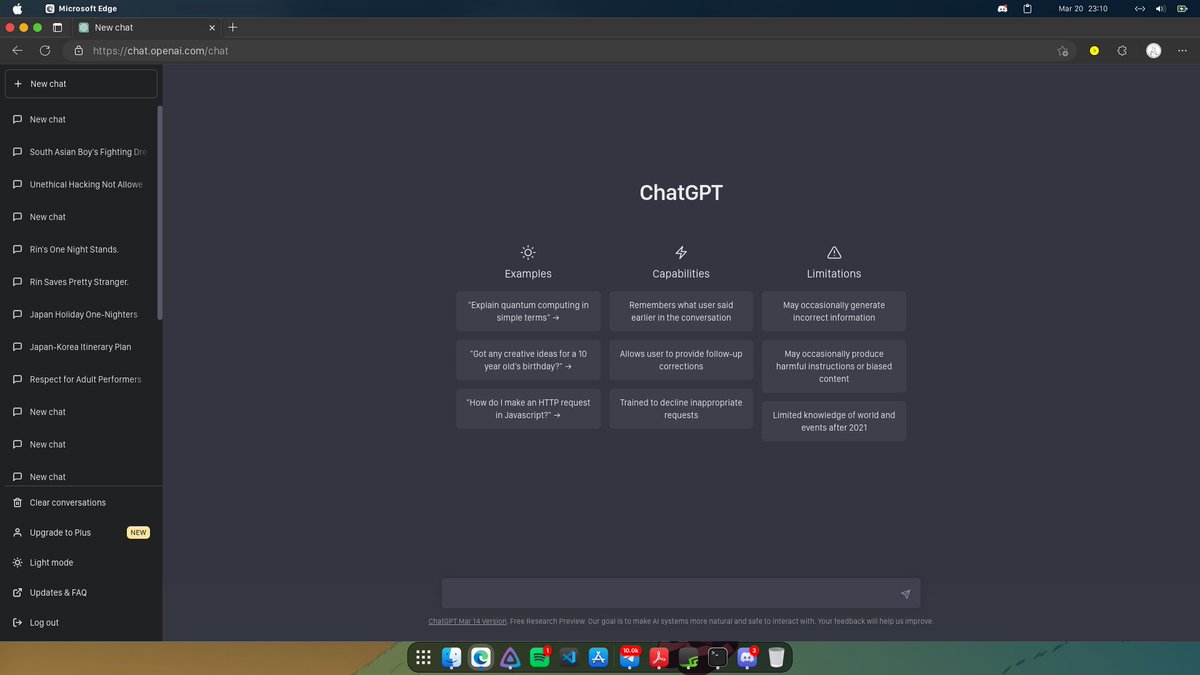1200x675 pixels.
Task: Open the Trash in the dock
Action: pyautogui.click(x=777, y=657)
